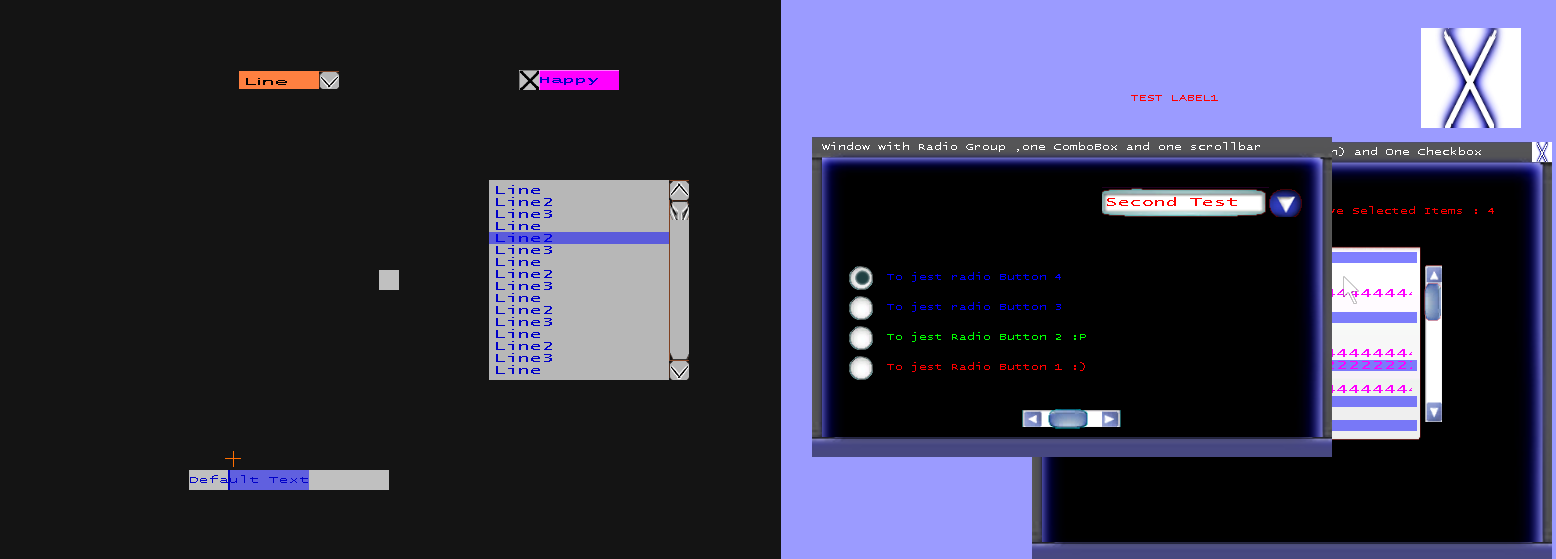Click the blue round combo arrow button
The height and width of the screenshot is (559, 1556).
[x=1285, y=204]
